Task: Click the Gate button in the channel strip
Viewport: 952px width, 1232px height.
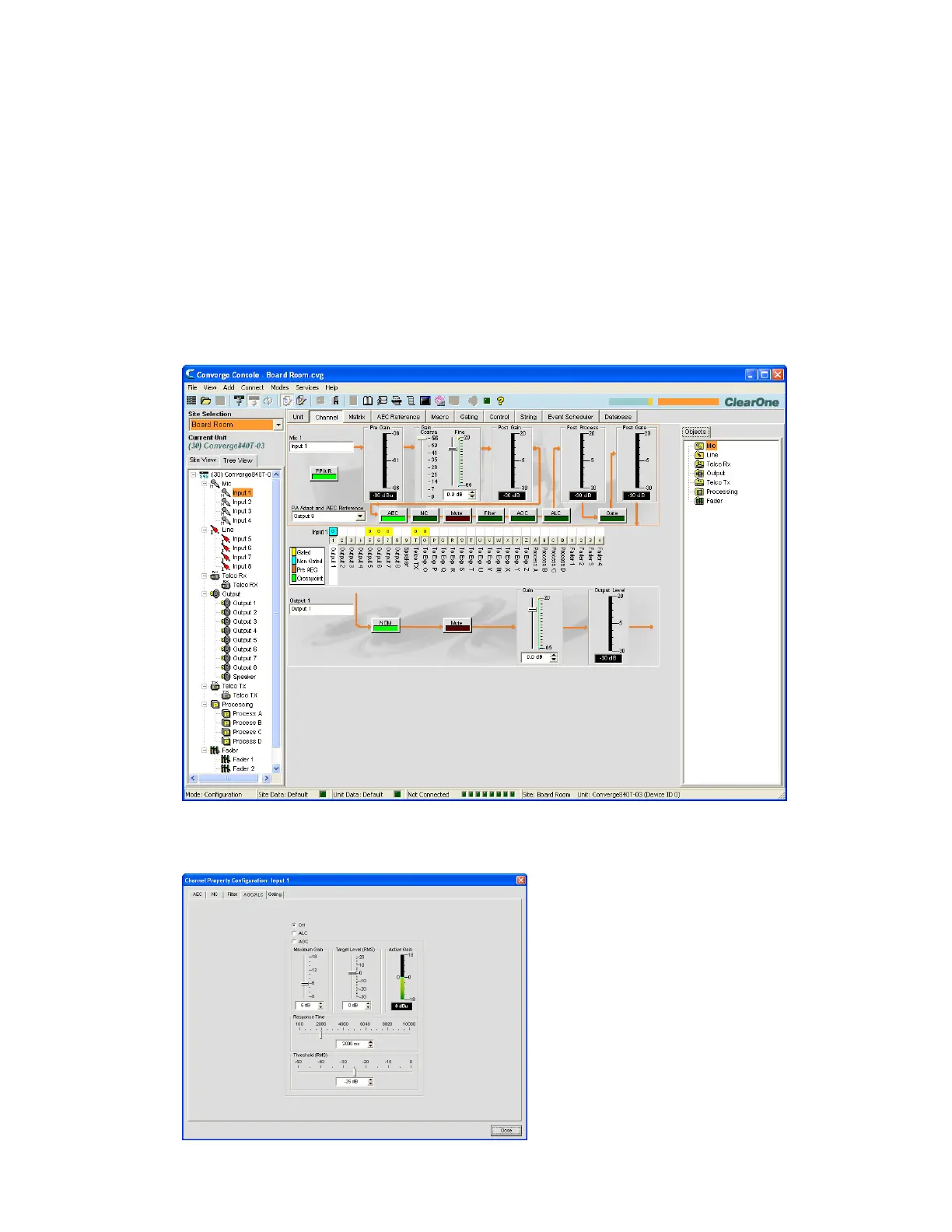Action: [x=612, y=516]
